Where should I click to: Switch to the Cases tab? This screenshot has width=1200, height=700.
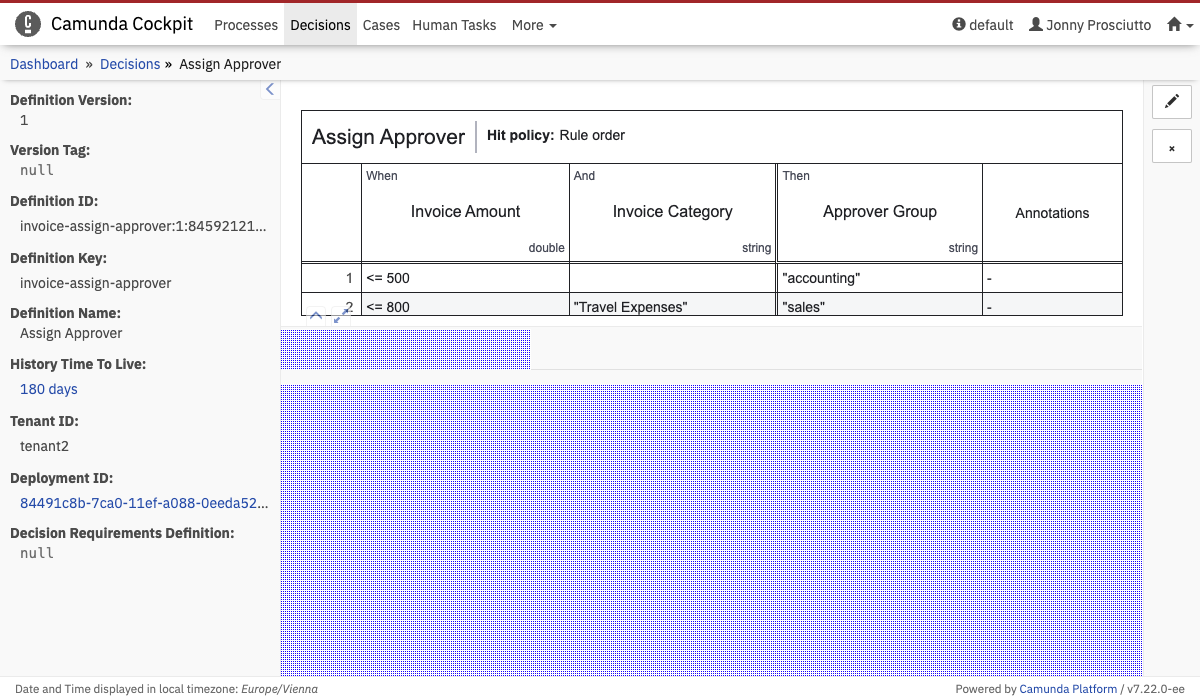coord(381,25)
